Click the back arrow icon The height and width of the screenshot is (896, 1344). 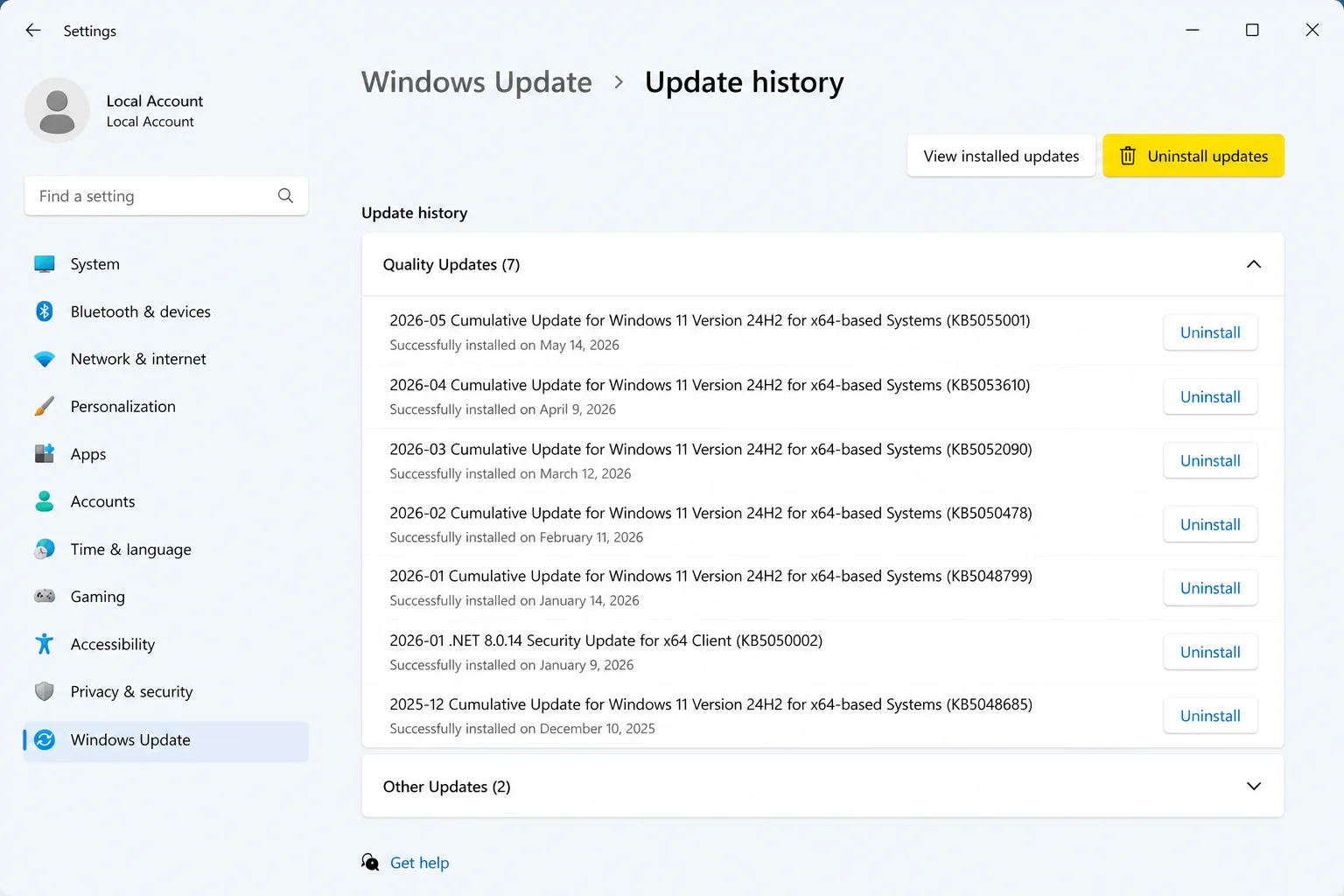(33, 30)
